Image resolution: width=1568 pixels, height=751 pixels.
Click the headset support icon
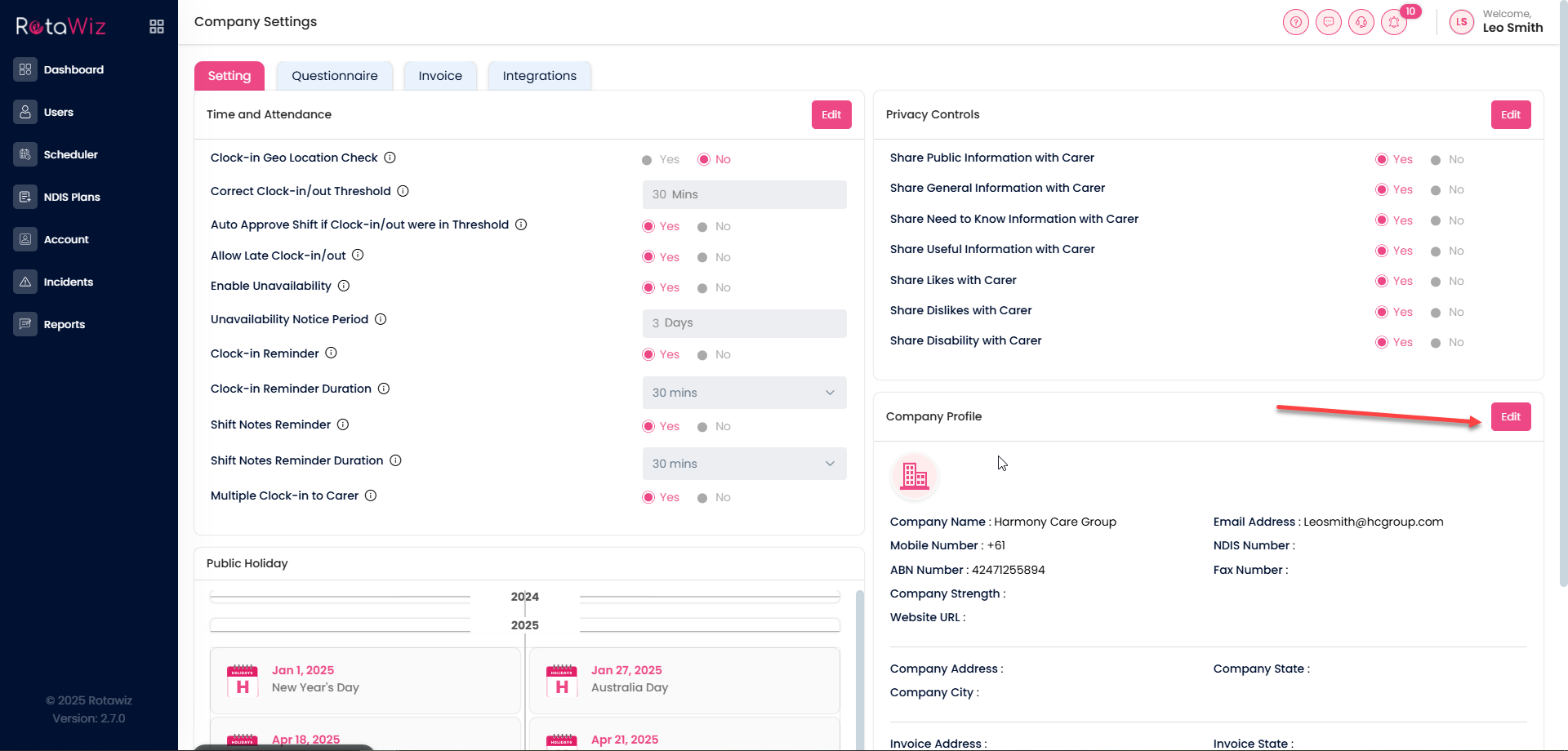[1361, 22]
